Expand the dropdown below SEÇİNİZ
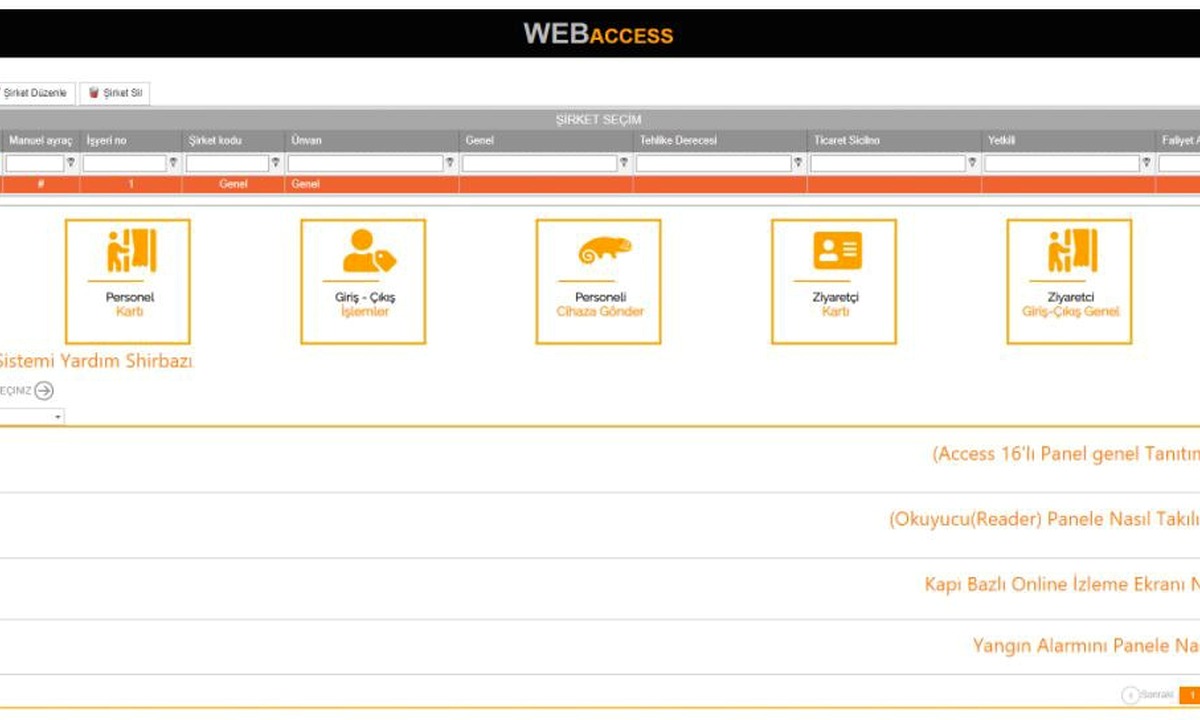 30,416
